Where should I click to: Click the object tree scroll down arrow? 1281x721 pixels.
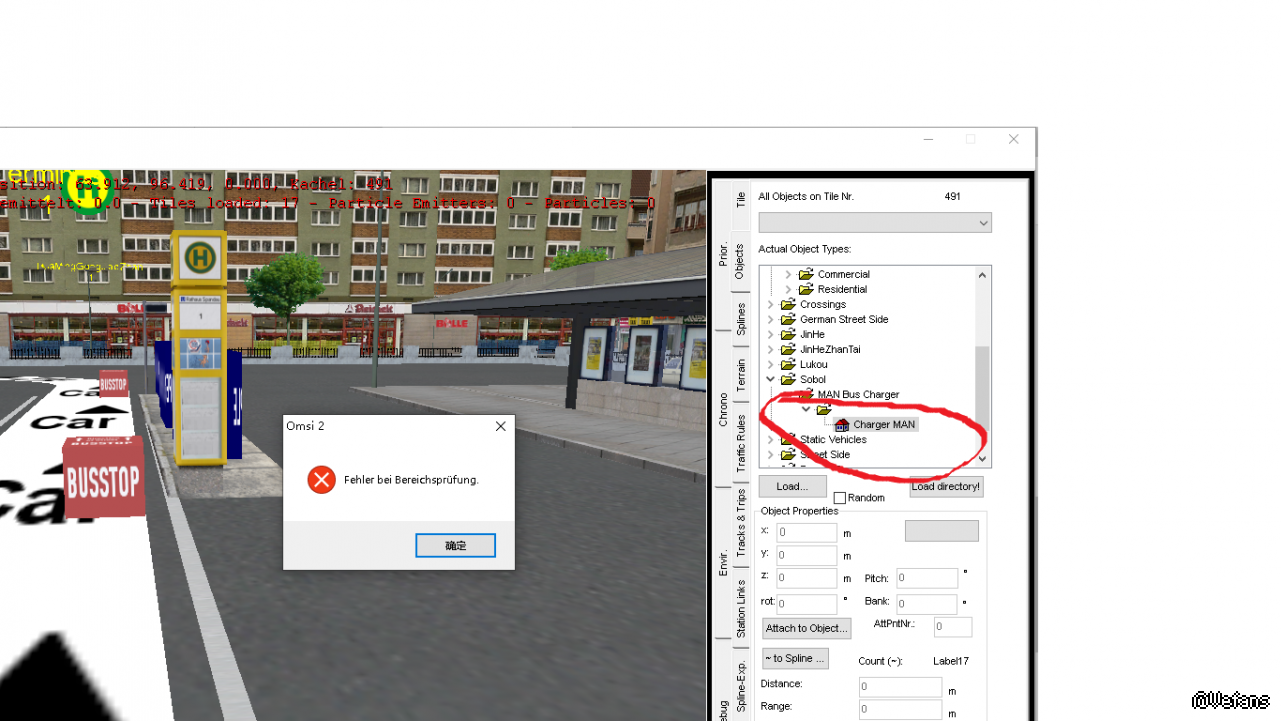(983, 459)
